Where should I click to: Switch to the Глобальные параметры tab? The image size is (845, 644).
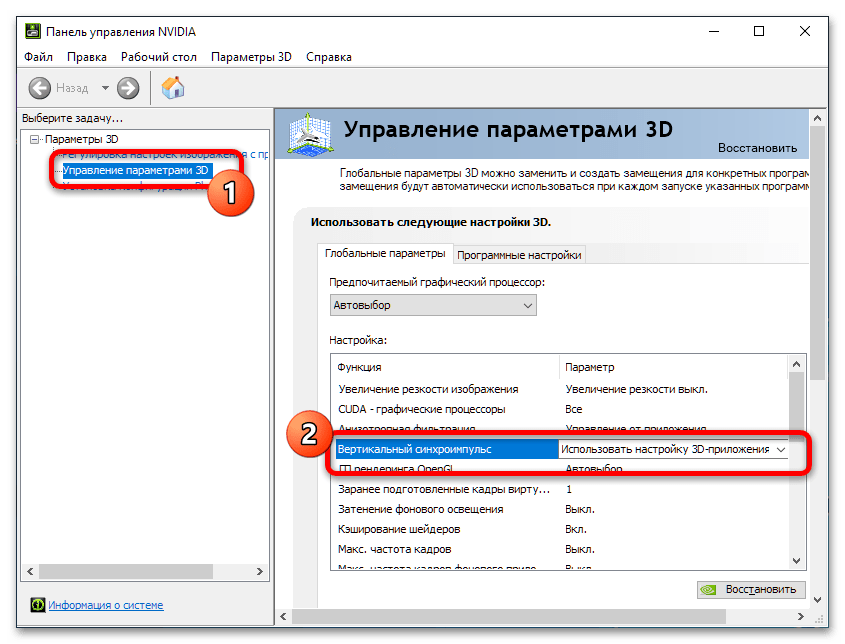(x=385, y=253)
